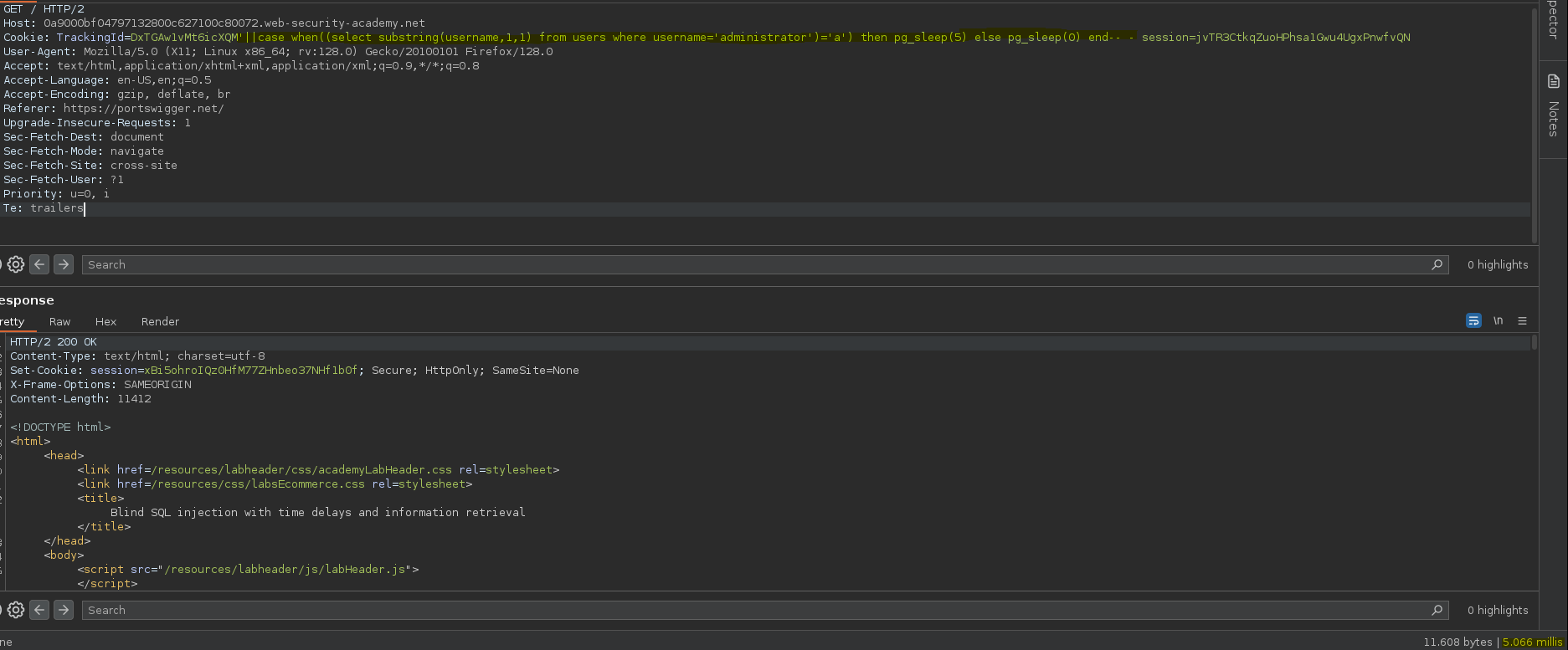Click the session=jvTR3CtkqZuoHPhsa1Gwu4UgxPnwfvQN value
This screenshot has width=1568, height=650.
1276,38
